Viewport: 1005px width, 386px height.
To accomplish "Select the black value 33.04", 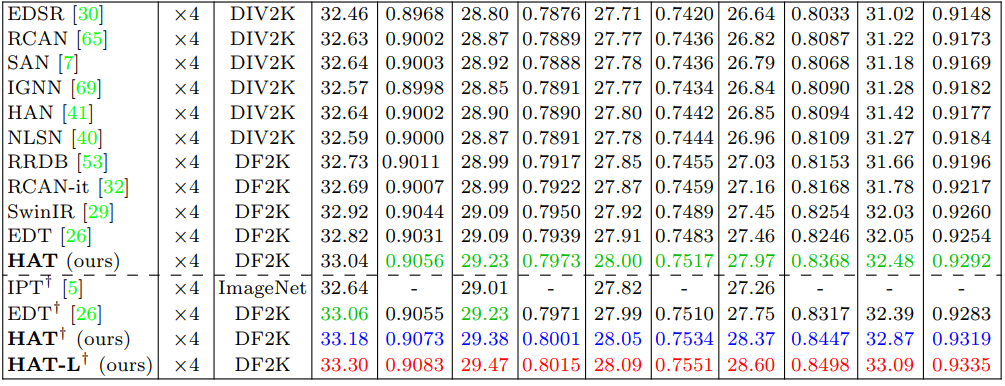I will pyautogui.click(x=344, y=261).
